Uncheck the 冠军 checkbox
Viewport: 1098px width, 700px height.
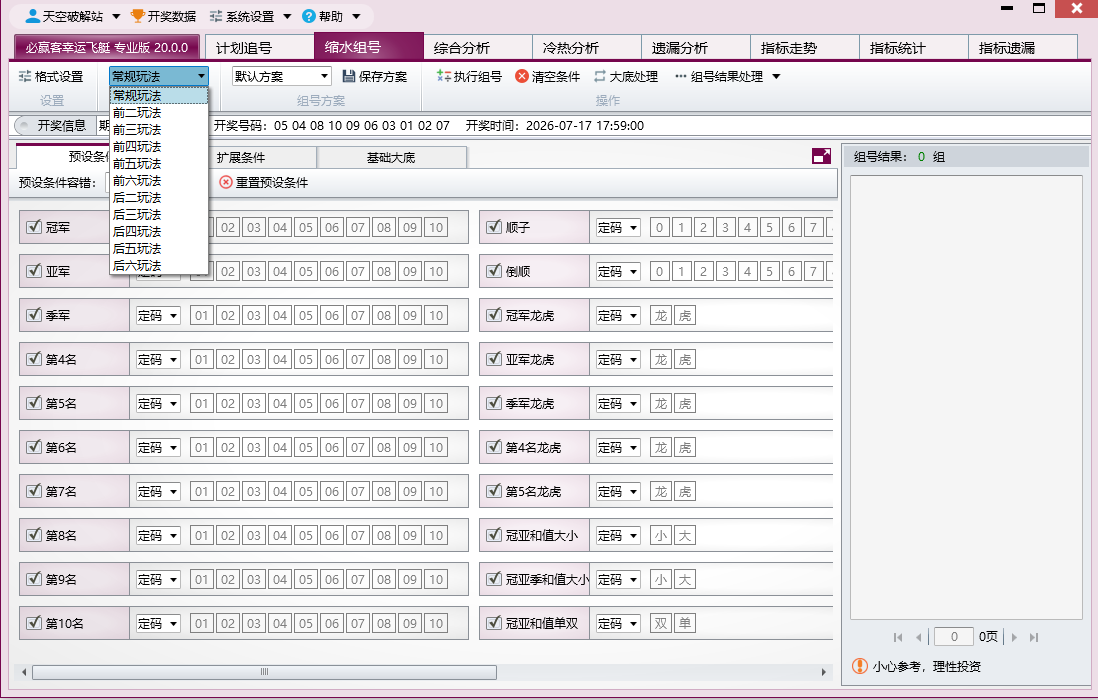34,227
